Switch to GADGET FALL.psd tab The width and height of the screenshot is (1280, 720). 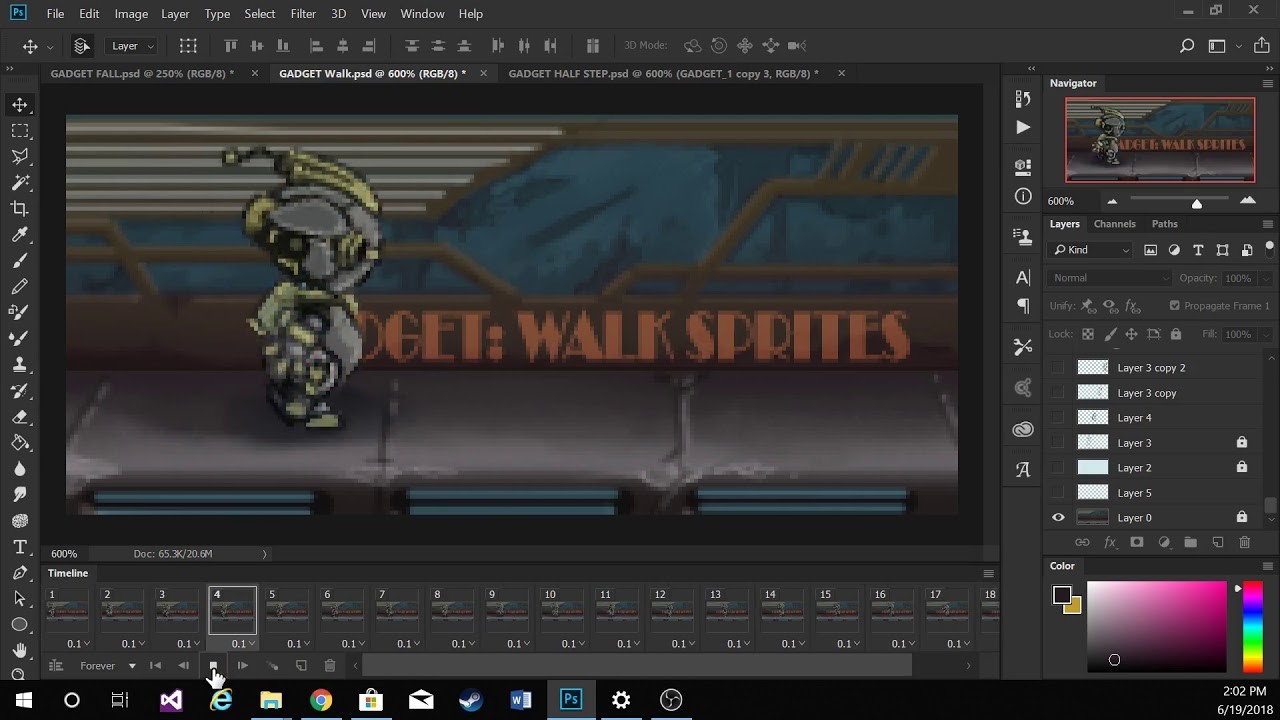click(142, 74)
